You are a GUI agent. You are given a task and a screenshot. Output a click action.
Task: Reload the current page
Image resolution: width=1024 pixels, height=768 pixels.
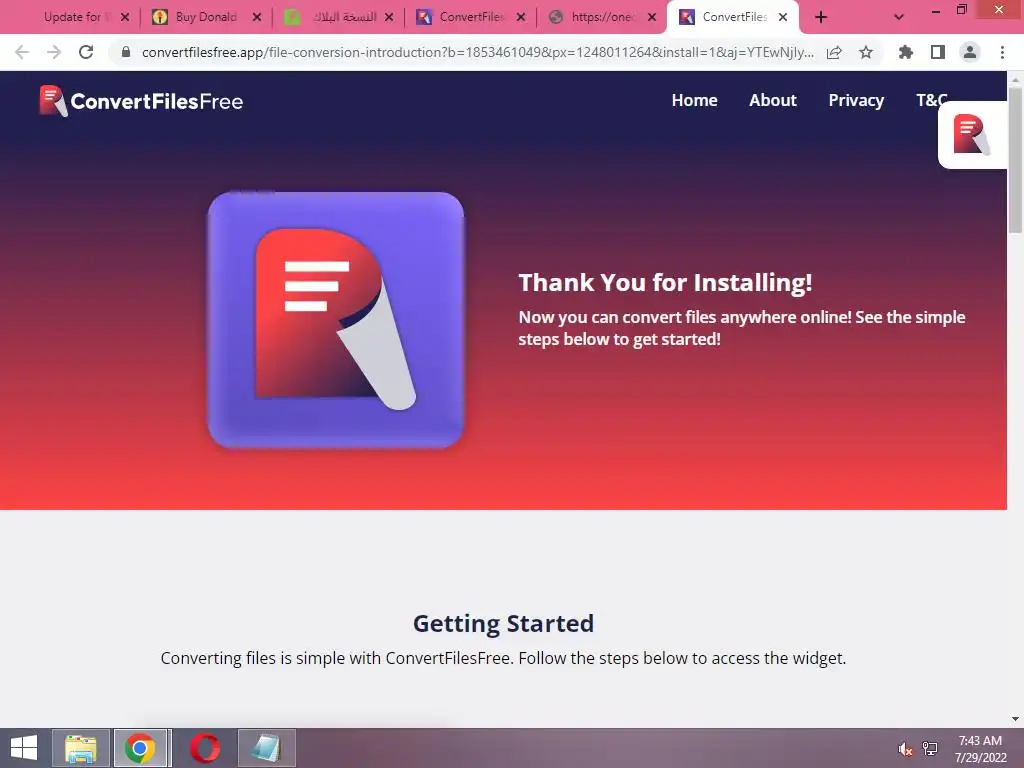tap(86, 52)
